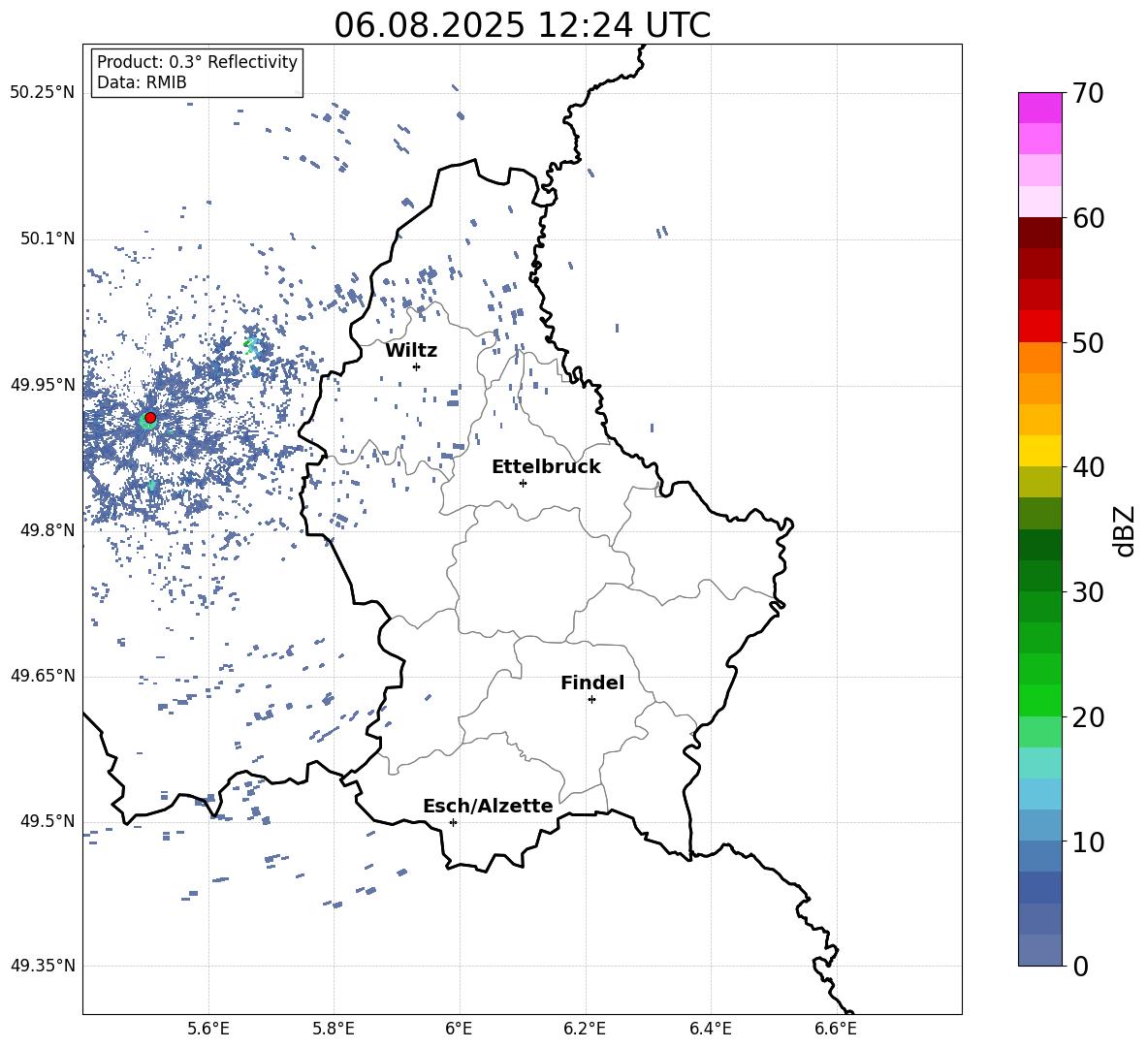Click the 49.8°N latitude label
The width and height of the screenshot is (1148, 1048).
pos(48,530)
